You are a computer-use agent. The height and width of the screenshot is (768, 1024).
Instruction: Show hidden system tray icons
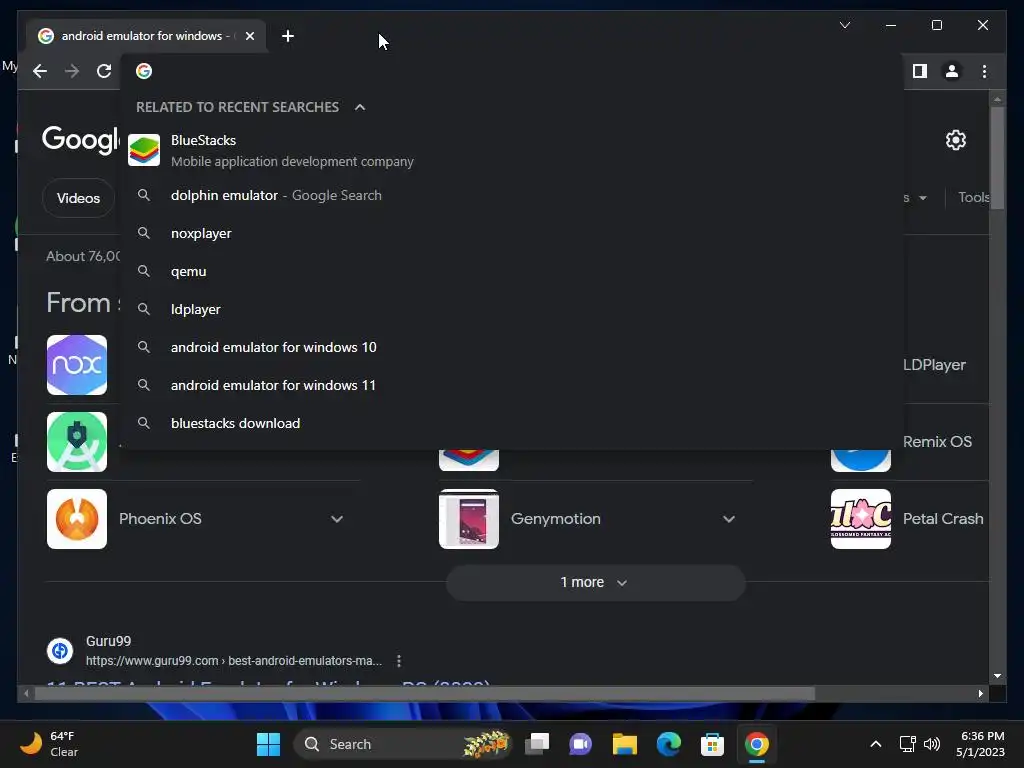click(876, 744)
